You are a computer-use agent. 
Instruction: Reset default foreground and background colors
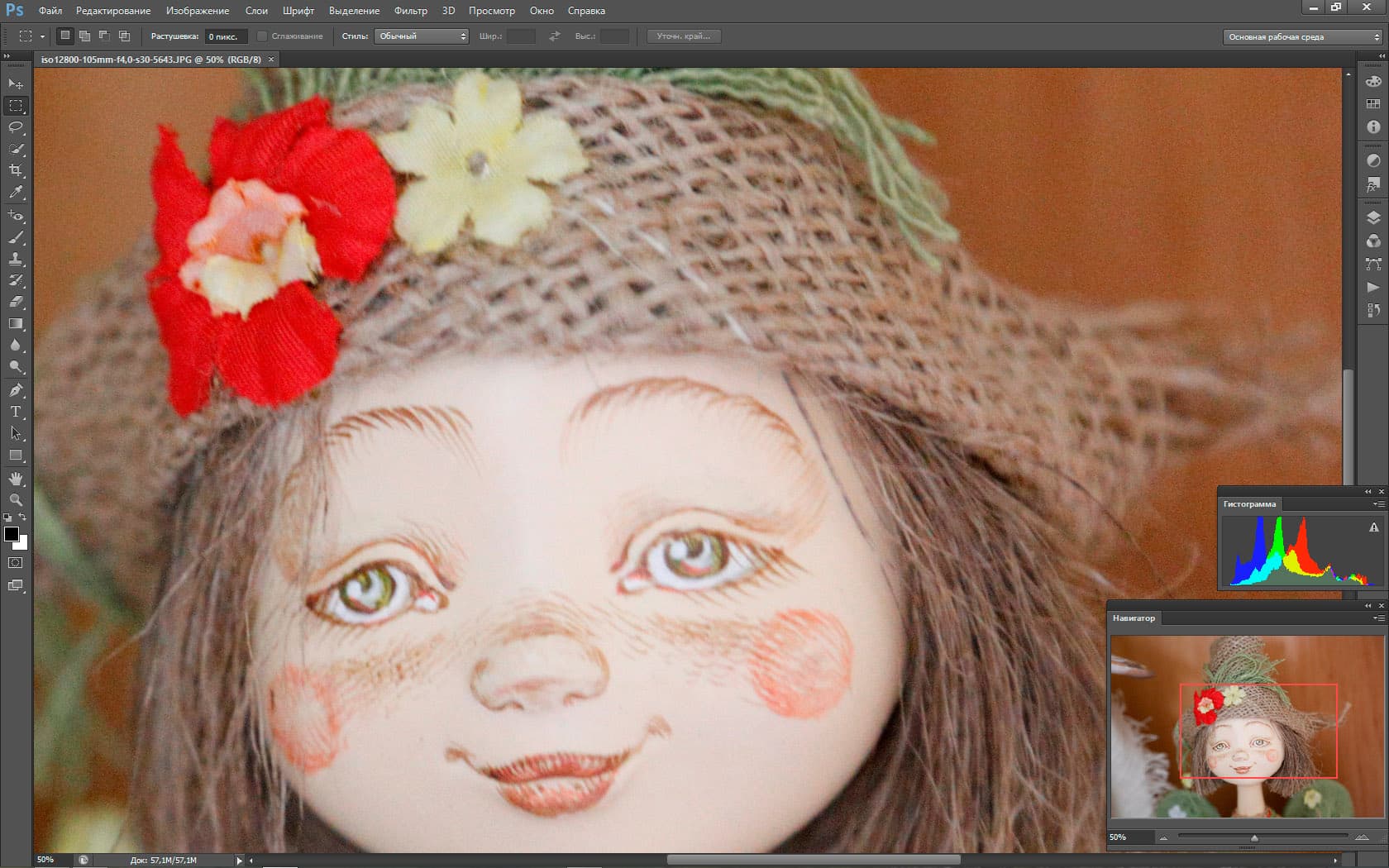click(x=7, y=517)
